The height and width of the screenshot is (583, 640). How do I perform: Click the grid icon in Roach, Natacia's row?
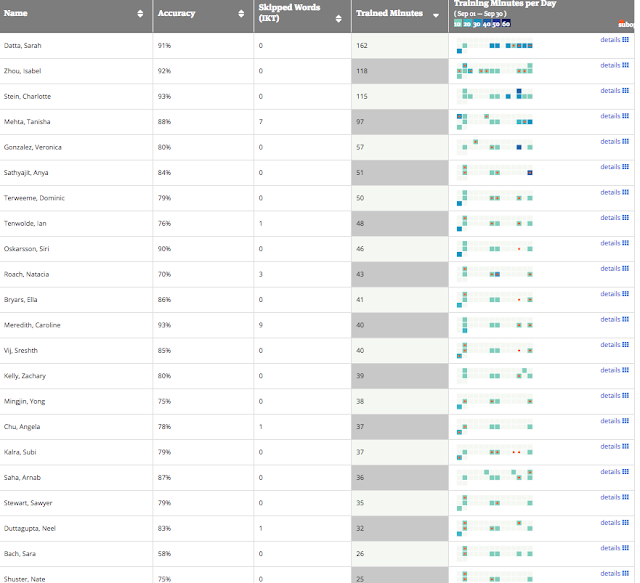[625, 268]
